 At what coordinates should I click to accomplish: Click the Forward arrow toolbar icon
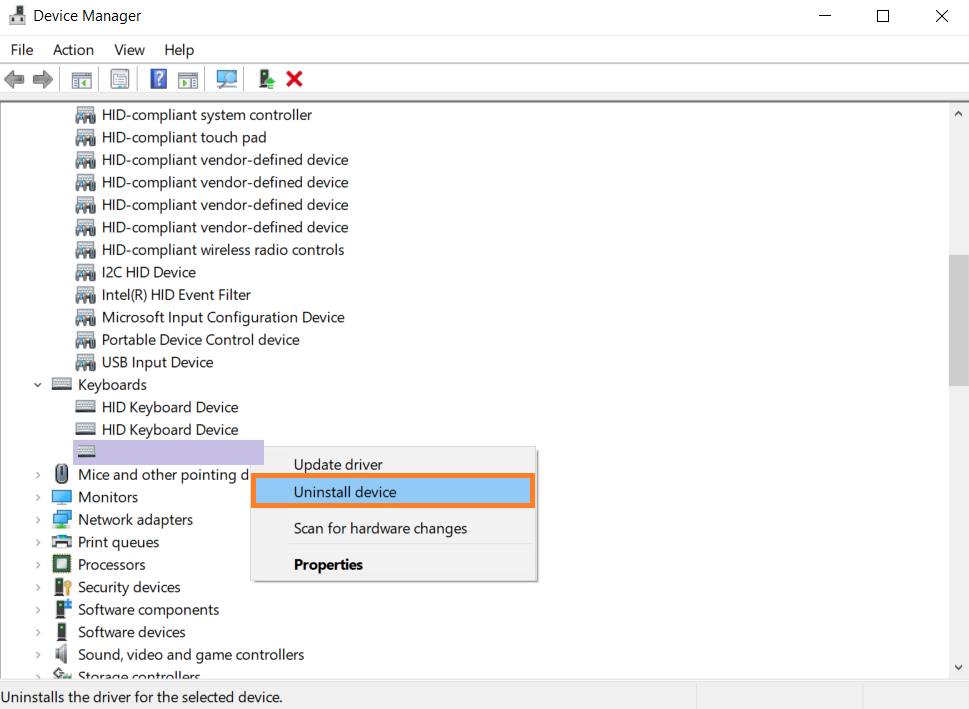[x=42, y=79]
